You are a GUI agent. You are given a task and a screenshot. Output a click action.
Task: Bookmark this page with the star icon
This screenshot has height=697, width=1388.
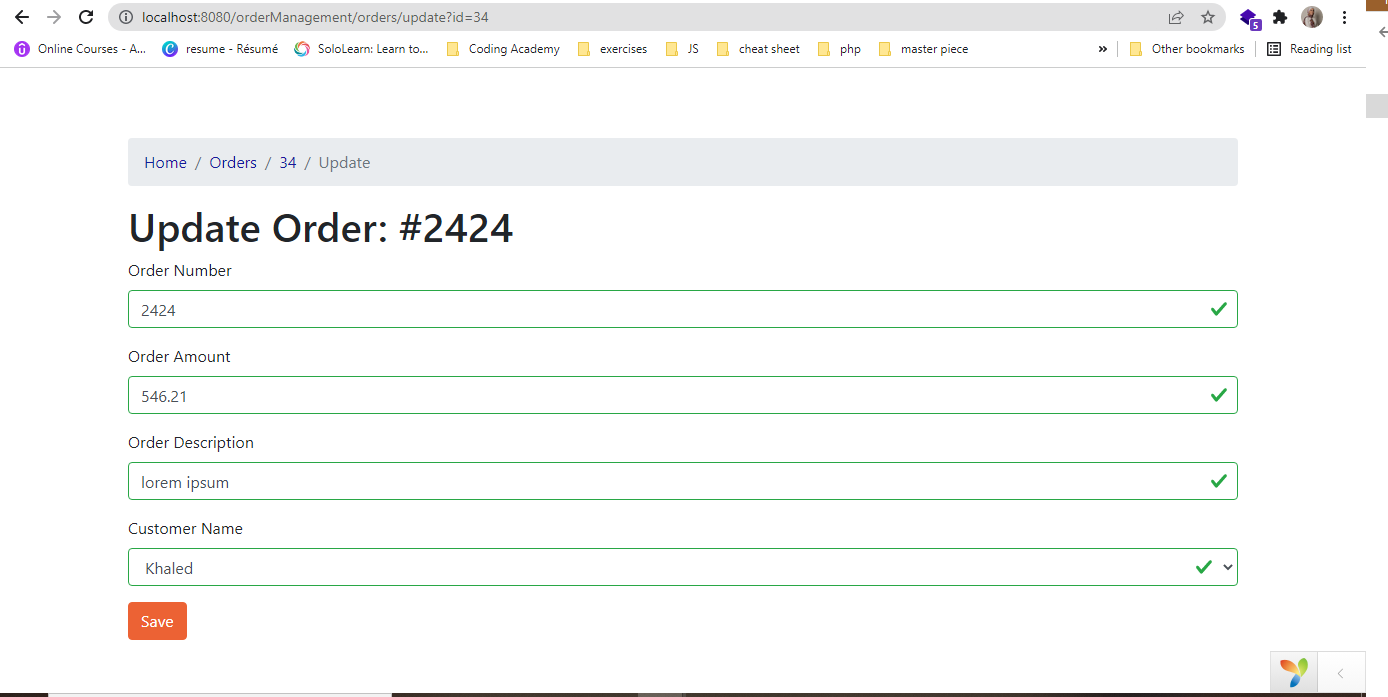coord(1208,17)
